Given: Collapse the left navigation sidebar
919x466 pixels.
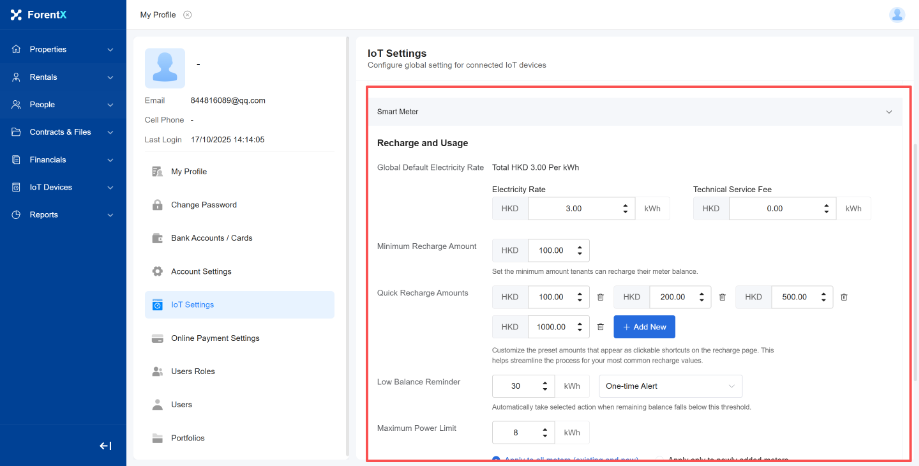Looking at the screenshot, I should click(x=105, y=446).
